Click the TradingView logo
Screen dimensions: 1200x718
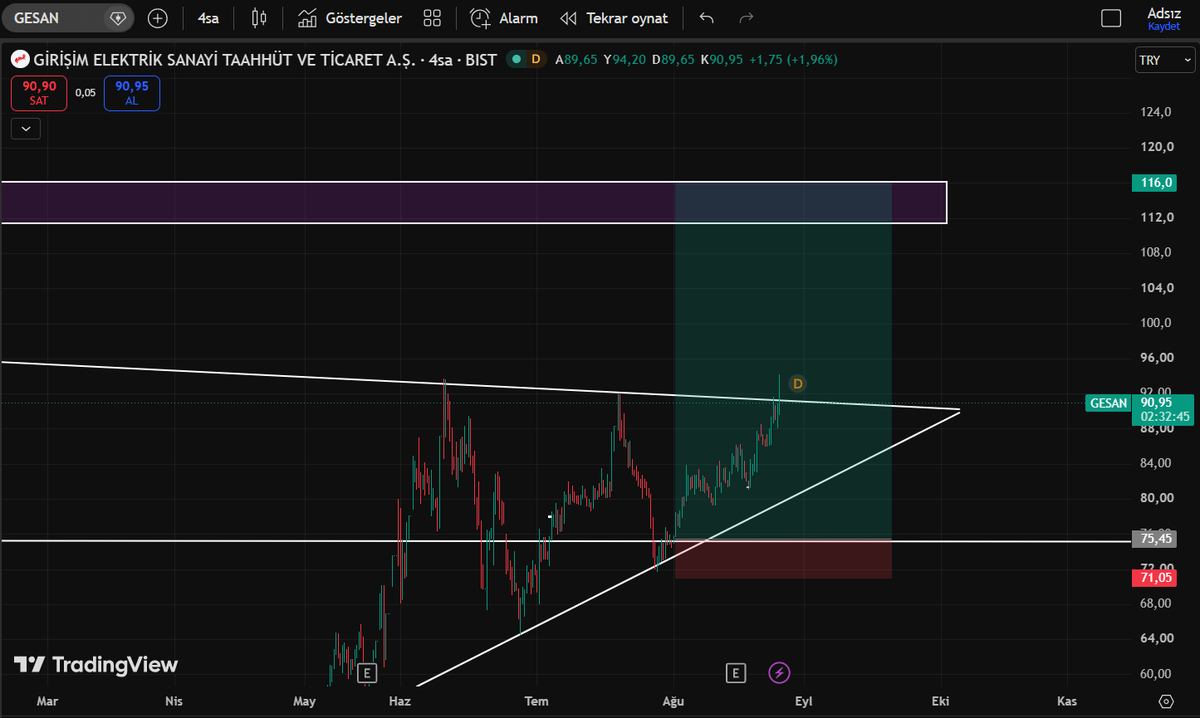click(96, 665)
